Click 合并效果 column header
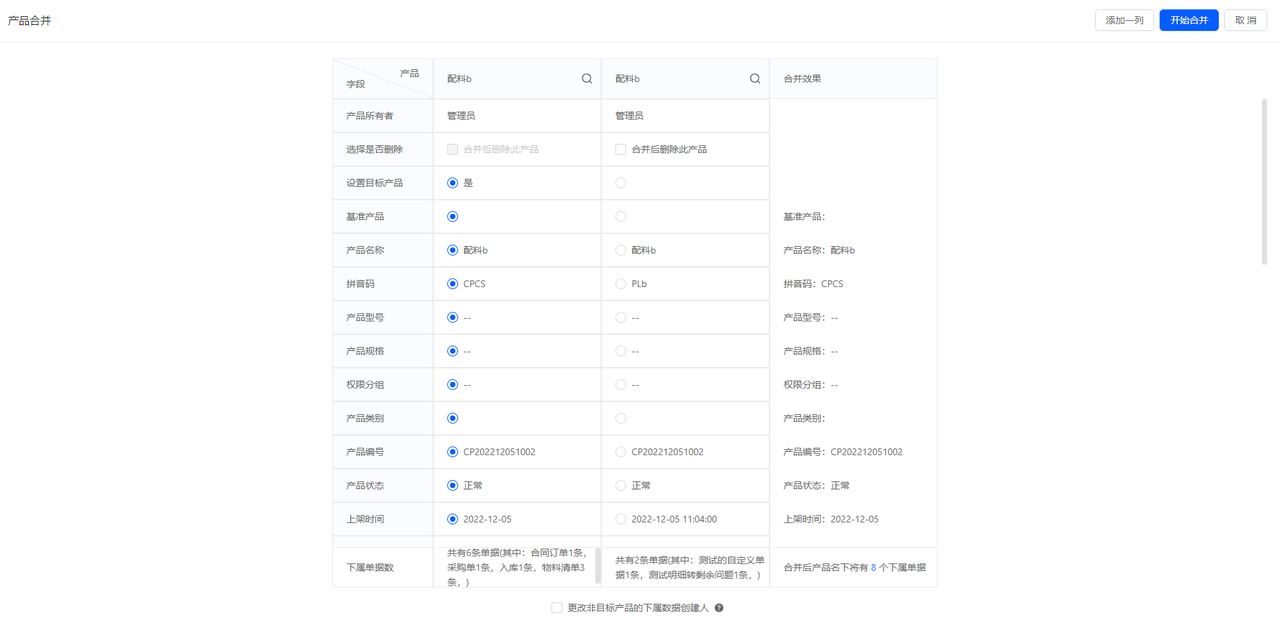Image resolution: width=1280 pixels, height=634 pixels. 802,79
